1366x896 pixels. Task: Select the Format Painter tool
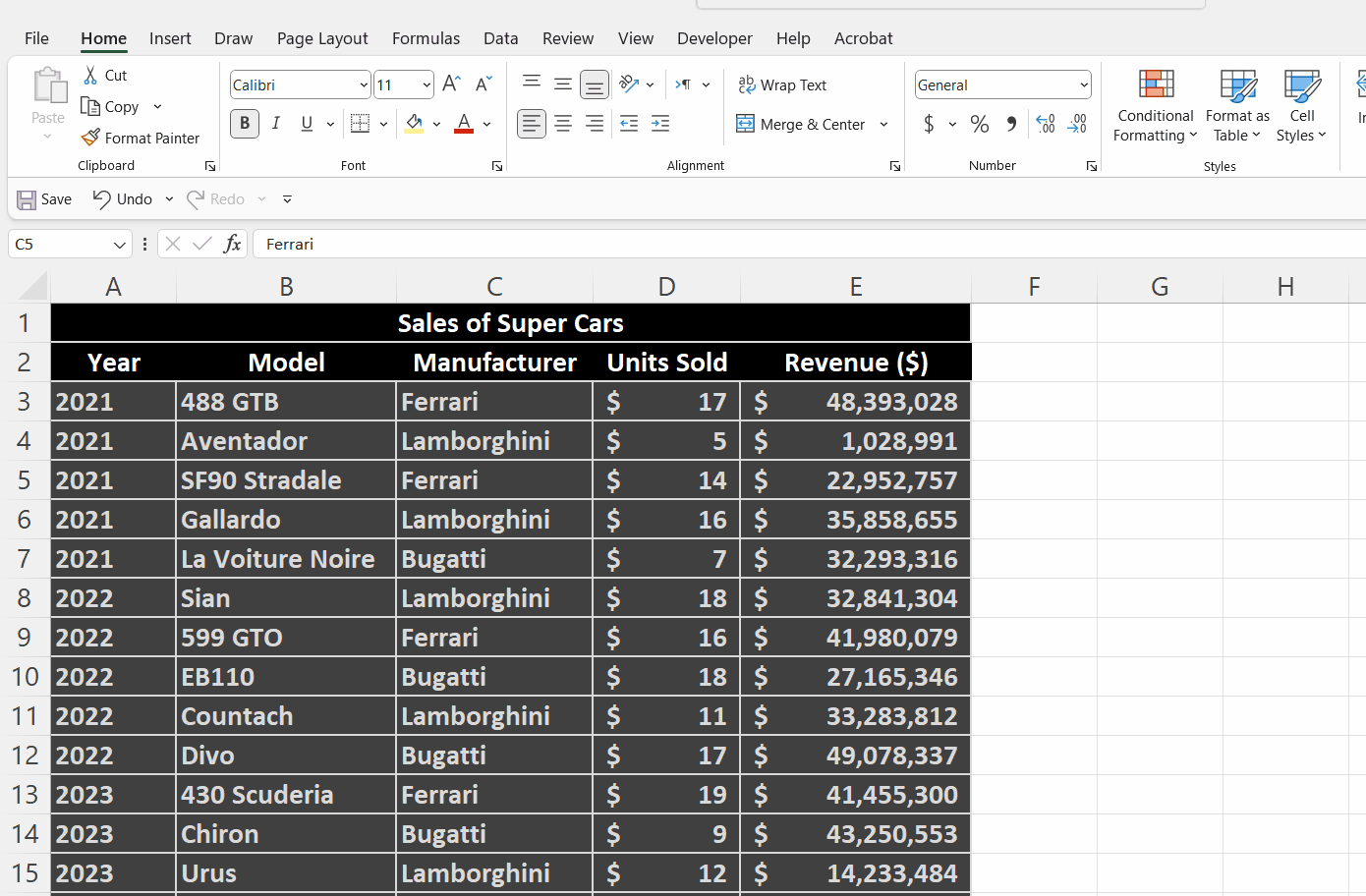pyautogui.click(x=141, y=138)
